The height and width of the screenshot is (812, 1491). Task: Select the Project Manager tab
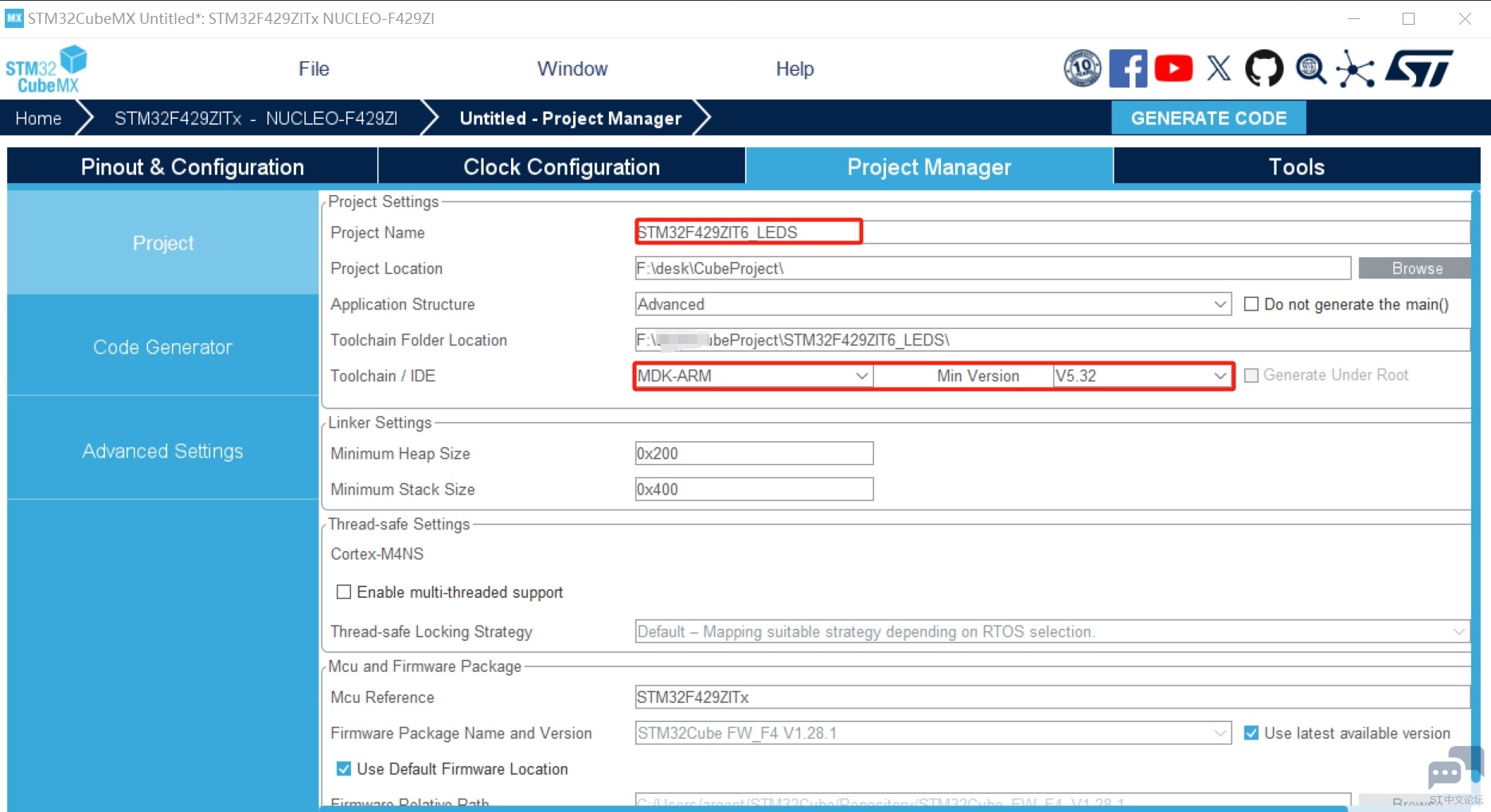click(929, 166)
